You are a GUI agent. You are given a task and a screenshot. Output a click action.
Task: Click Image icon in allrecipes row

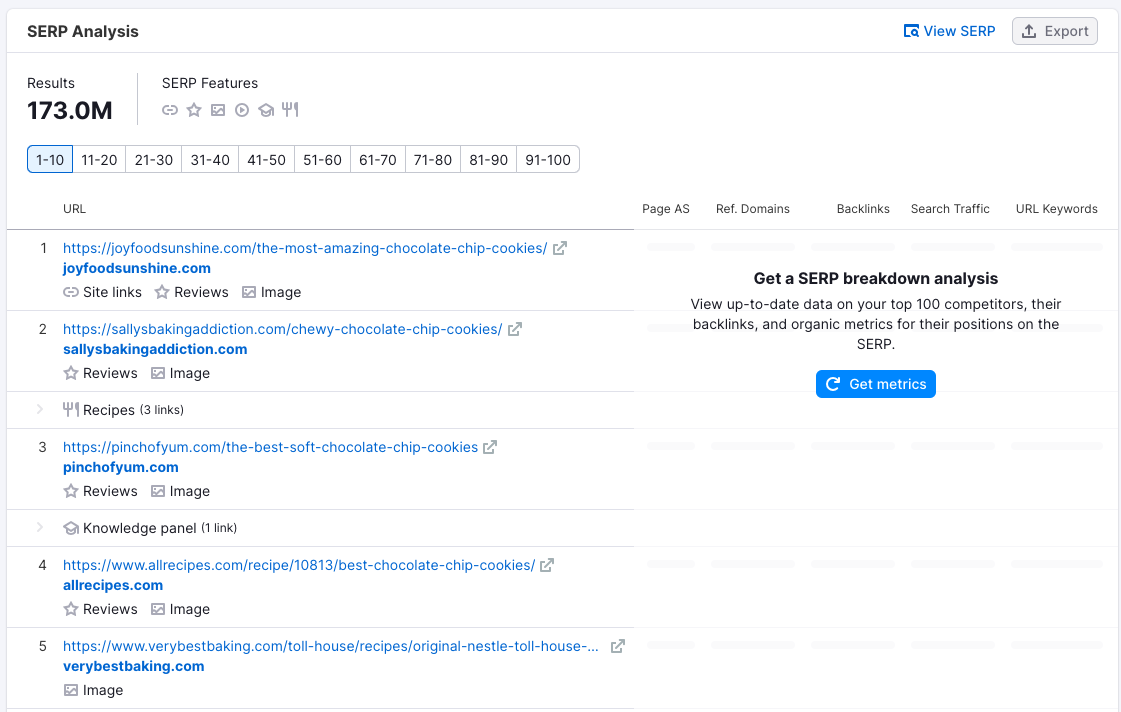[158, 609]
